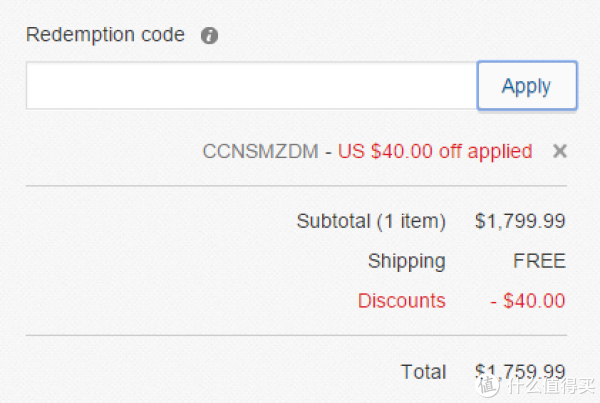Click the Shipping label
The image size is (600, 403).
pyautogui.click(x=407, y=262)
